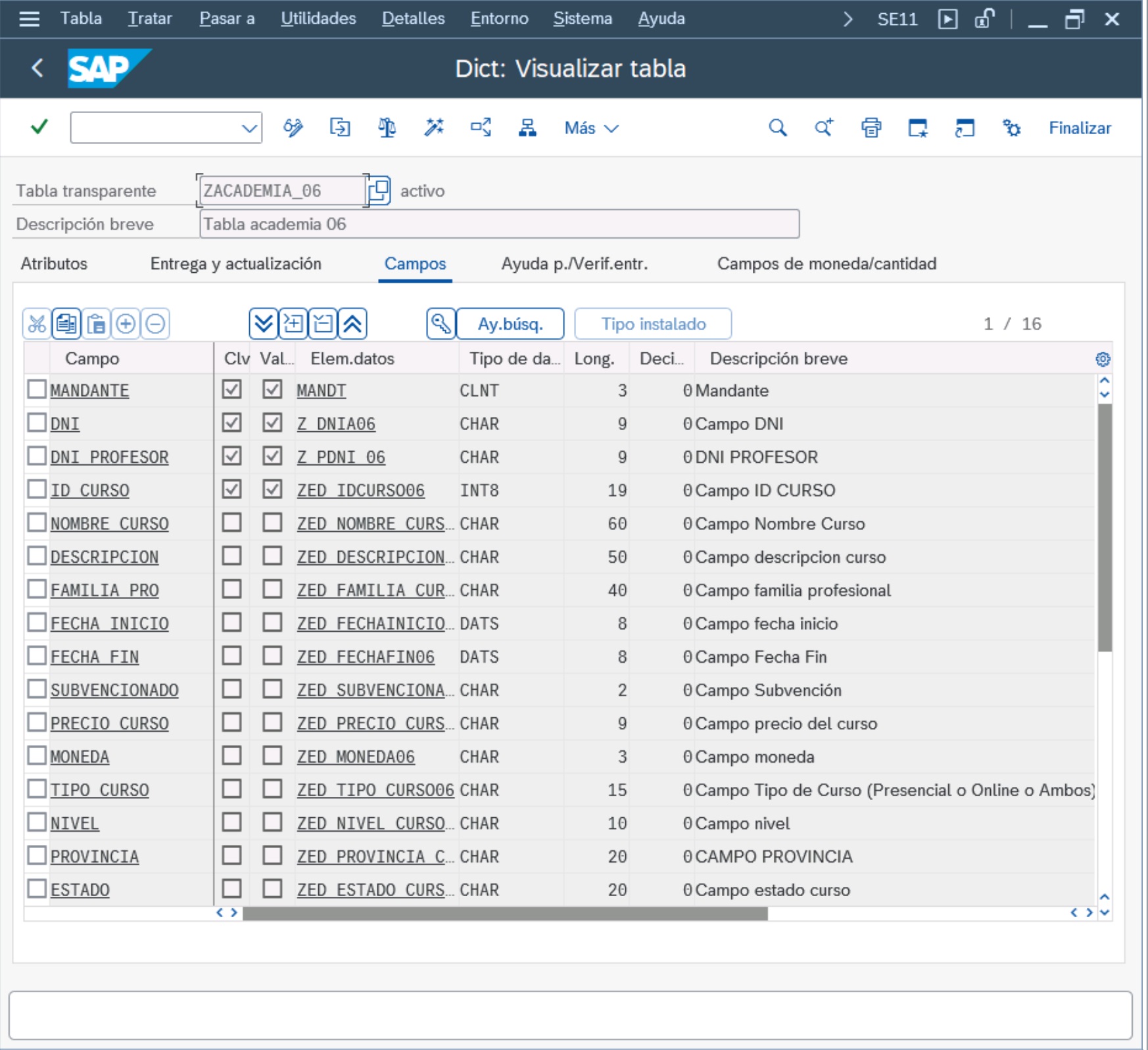Viewport: 1148px width, 1050px height.
Task: Open the MANDT data element link
Action: pos(321,391)
